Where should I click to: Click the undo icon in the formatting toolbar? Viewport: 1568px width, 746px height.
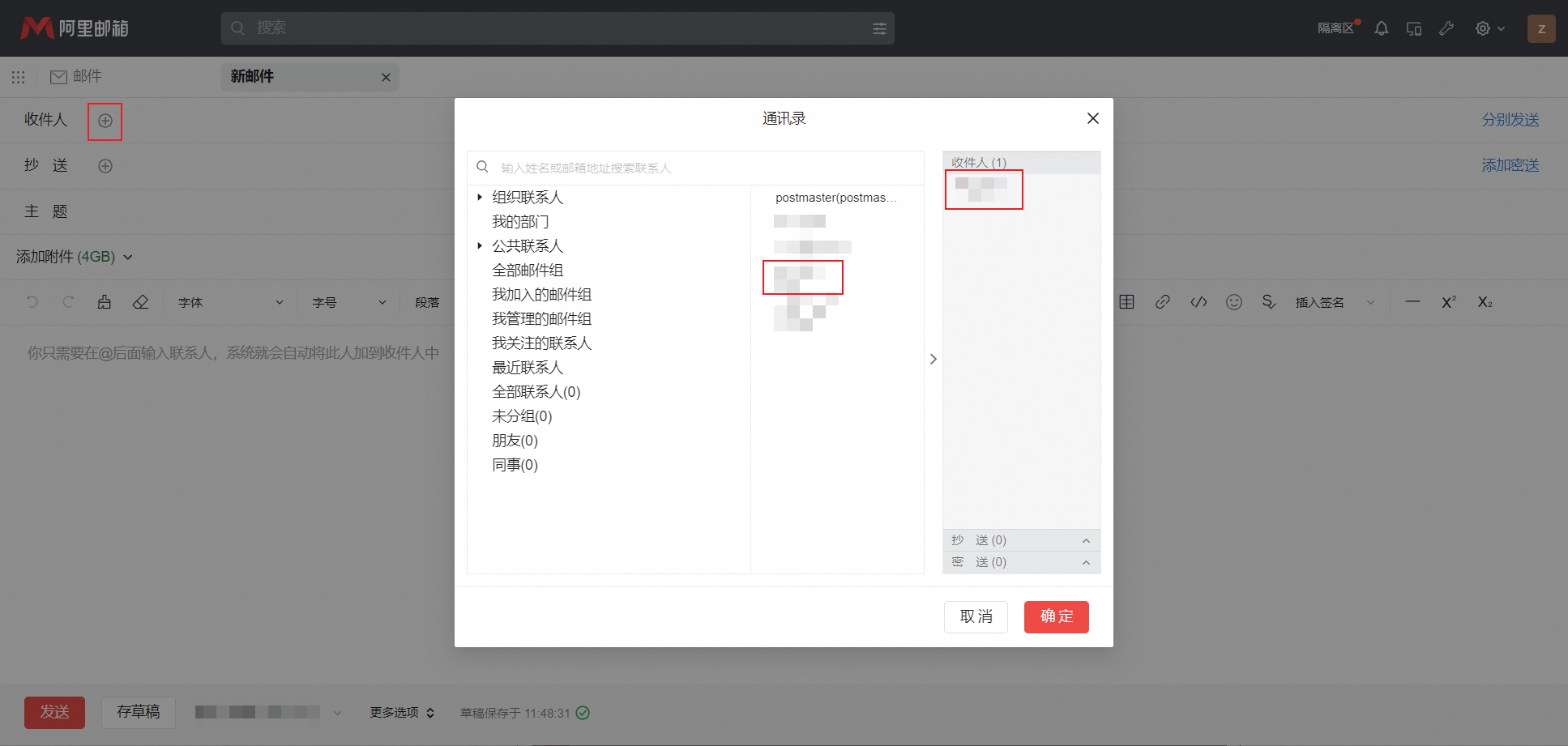pos(32,302)
